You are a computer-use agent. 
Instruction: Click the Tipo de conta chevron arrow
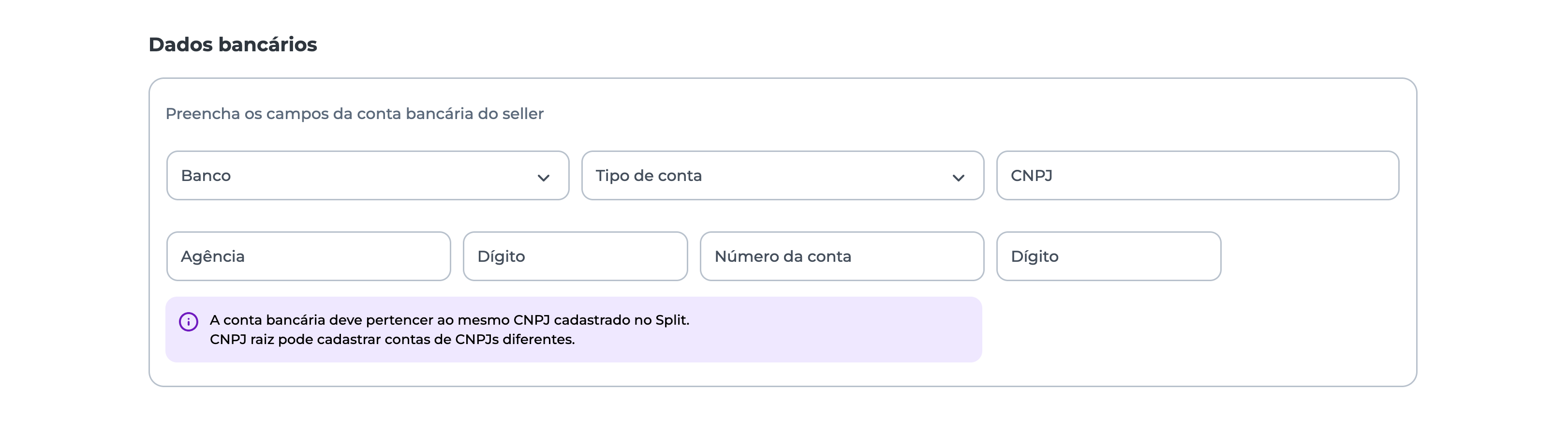click(958, 178)
